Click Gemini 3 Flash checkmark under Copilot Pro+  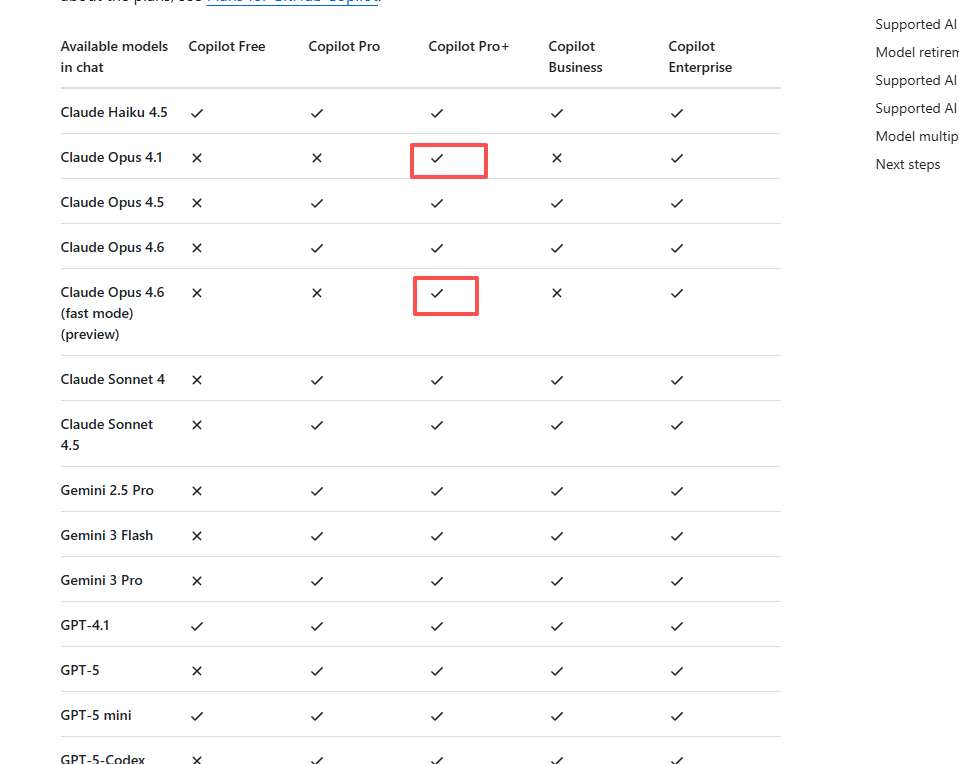coord(437,536)
